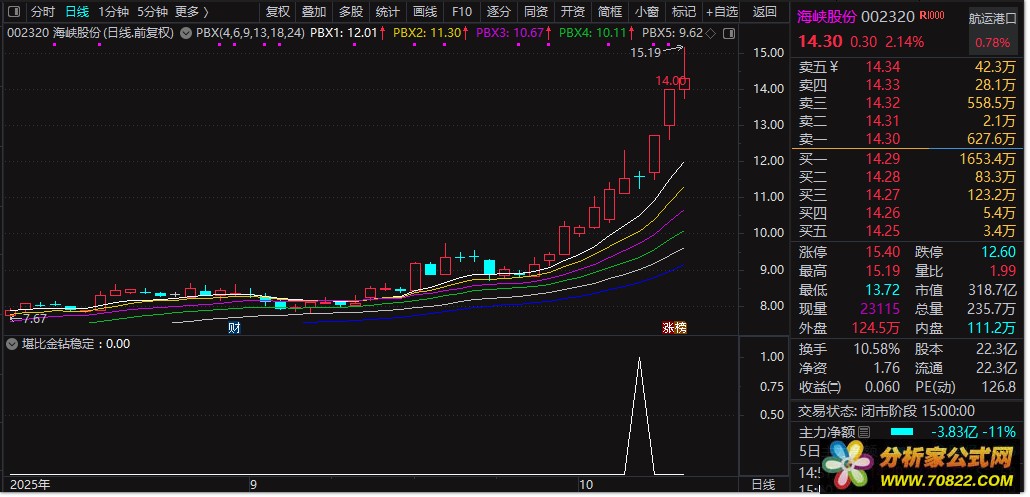
Task: Click the 涨榜 marker below the candlesticks
Action: point(675,328)
